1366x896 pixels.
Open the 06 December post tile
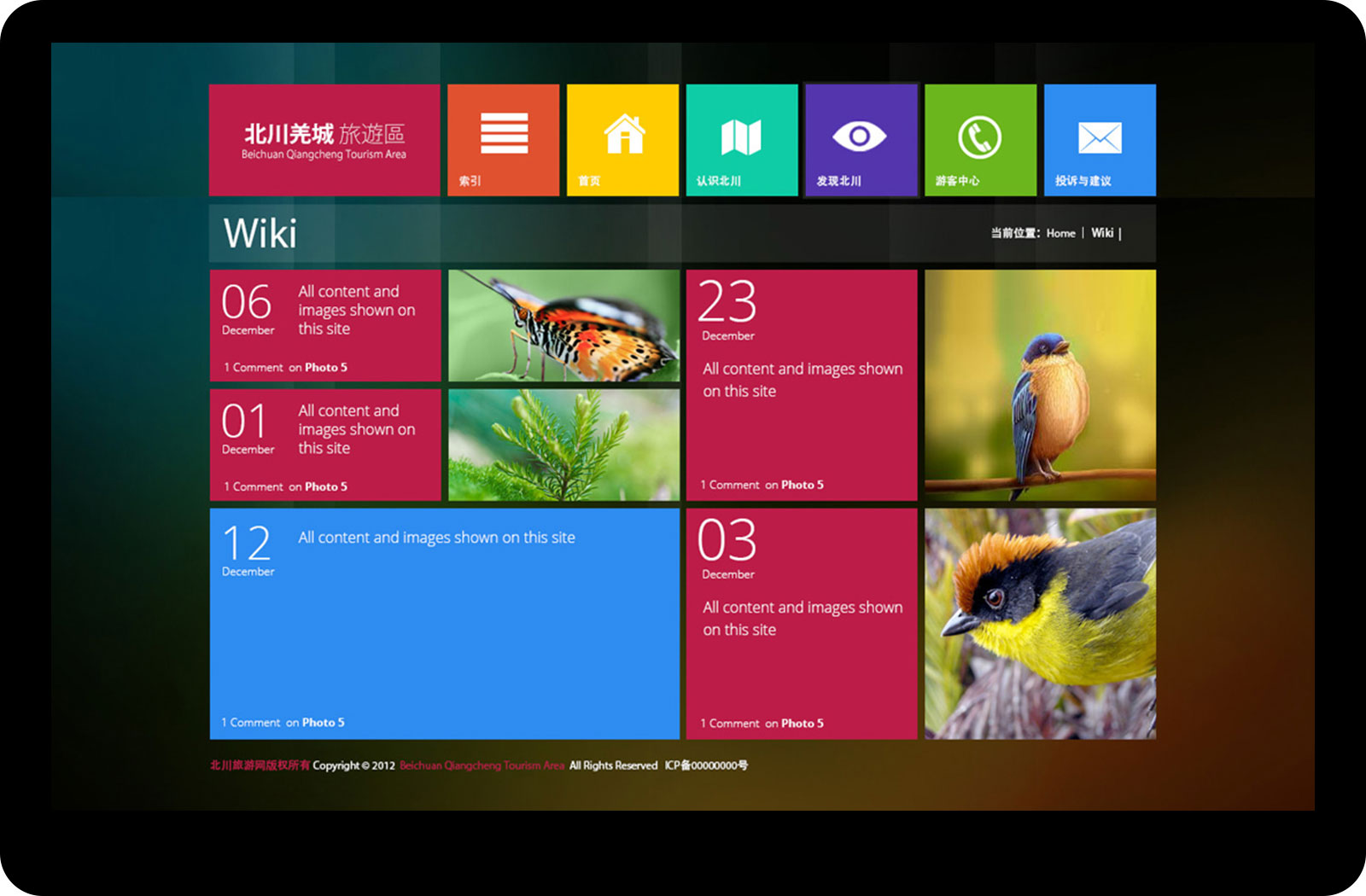324,325
